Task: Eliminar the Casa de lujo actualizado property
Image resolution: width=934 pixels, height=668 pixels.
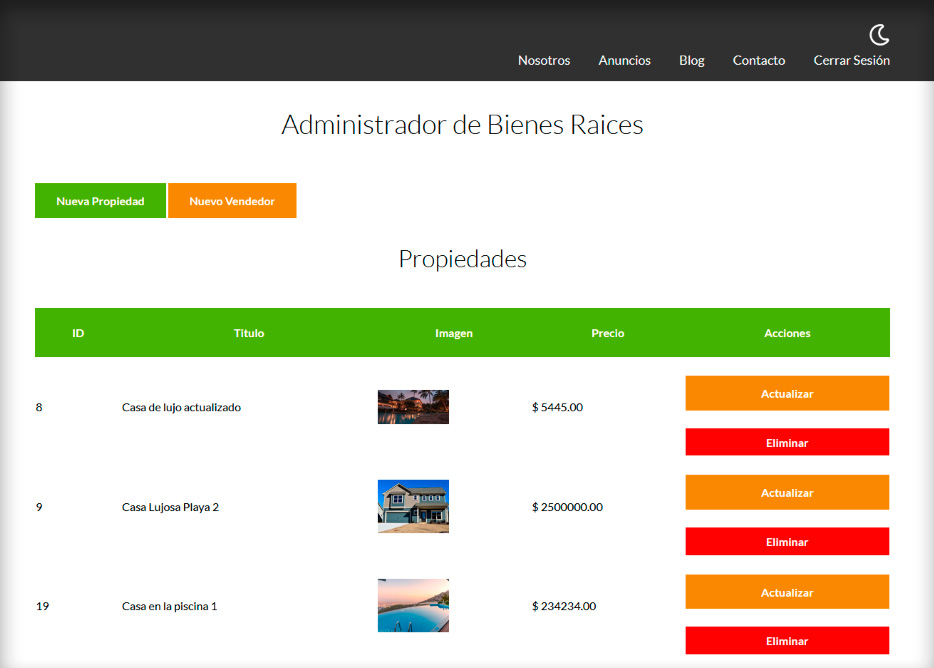Action: point(787,442)
